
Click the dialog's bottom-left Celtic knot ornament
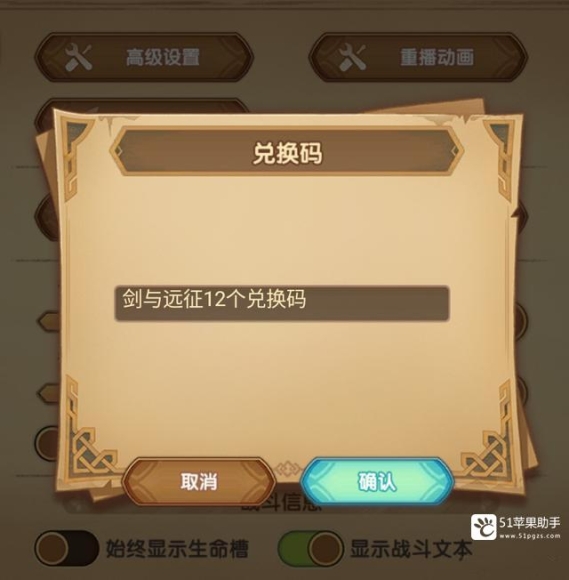(91, 449)
